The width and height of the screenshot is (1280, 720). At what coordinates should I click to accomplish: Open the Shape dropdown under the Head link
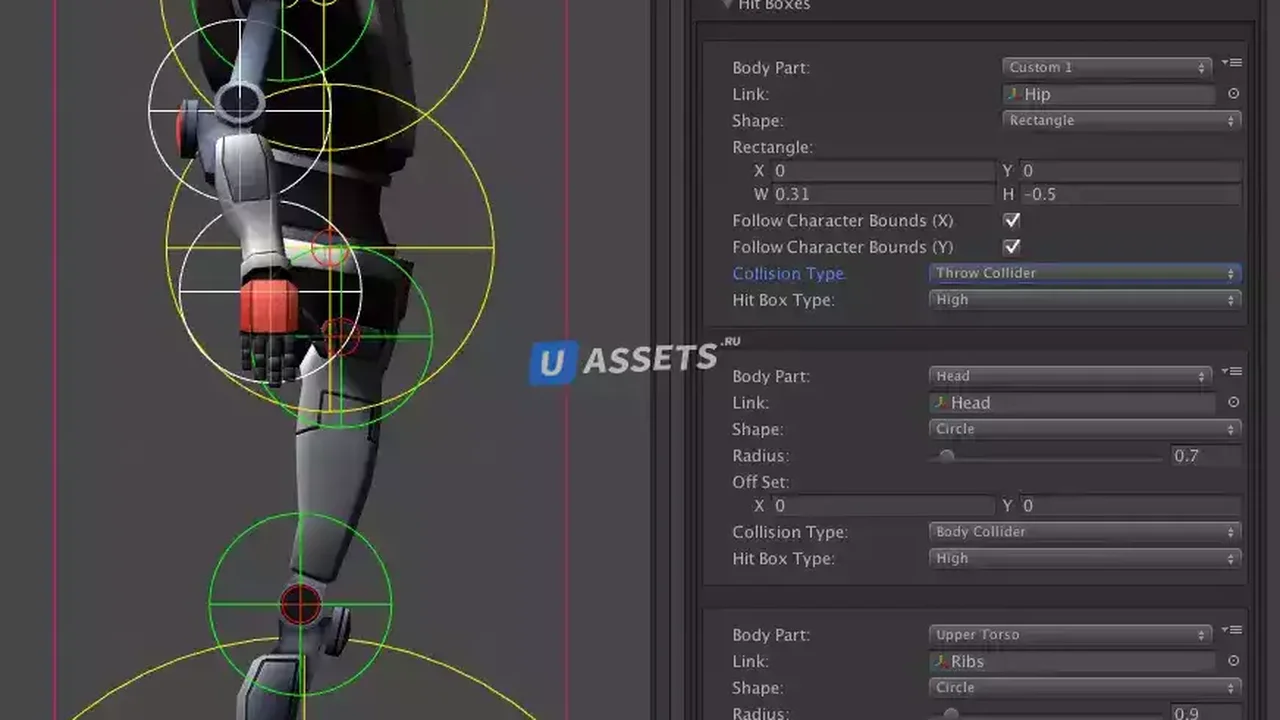(x=1085, y=429)
